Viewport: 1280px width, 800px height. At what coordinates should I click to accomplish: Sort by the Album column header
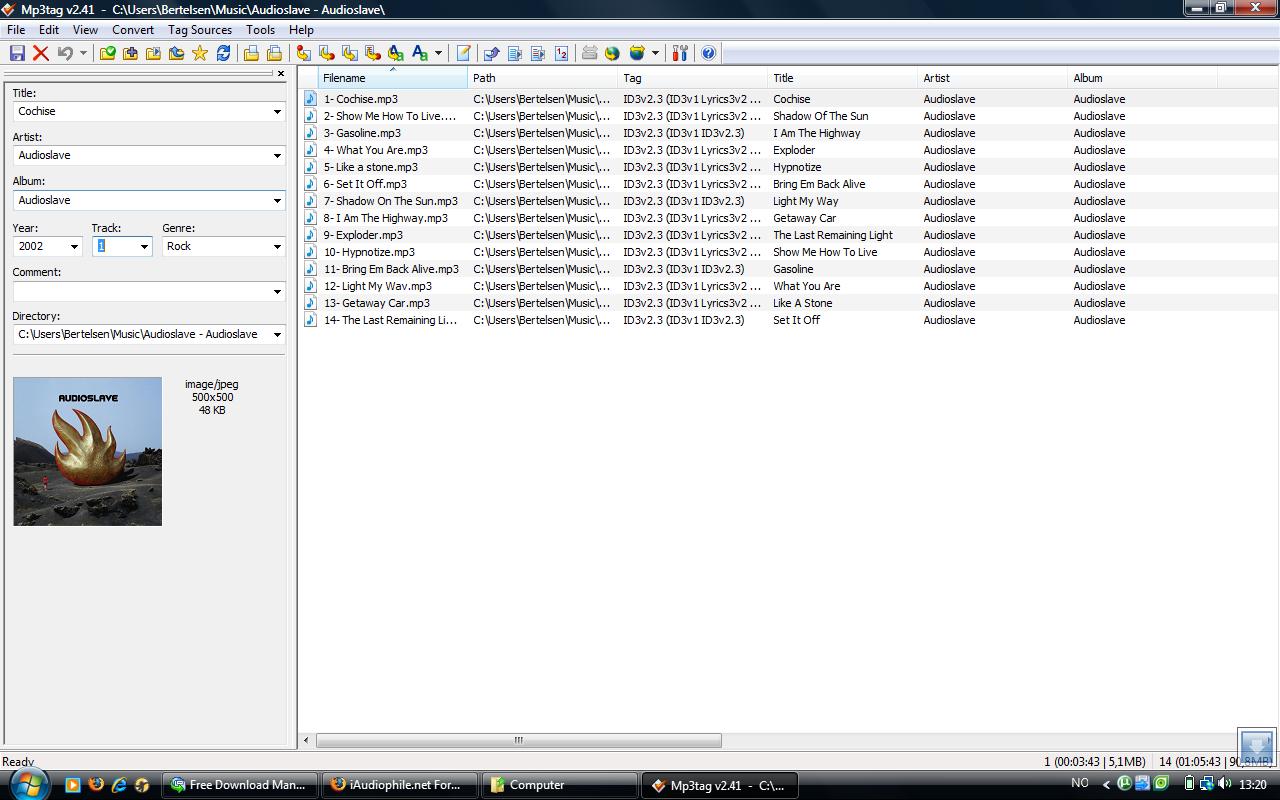click(1143, 78)
